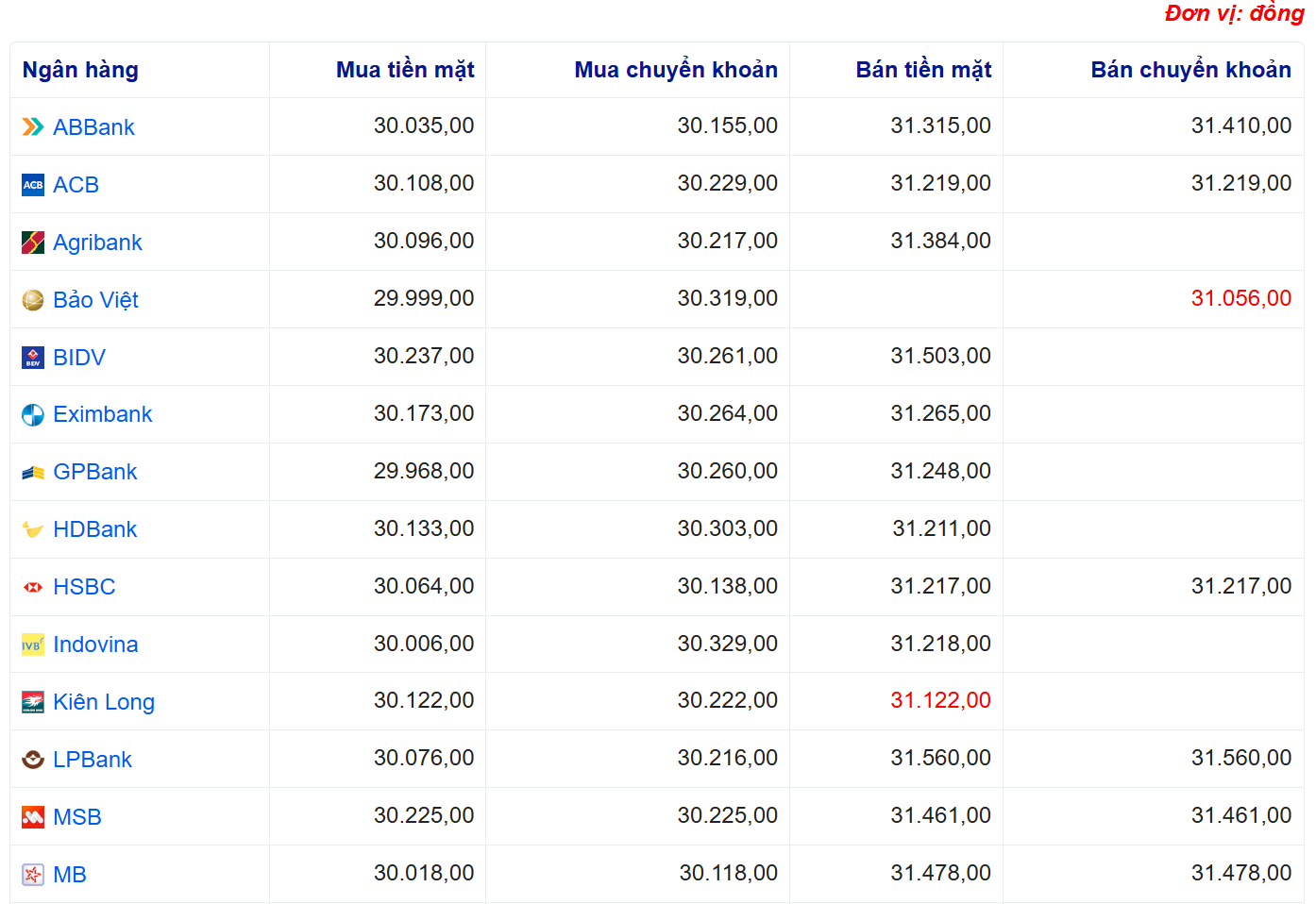Click the HSBC logo icon
Viewport: 1316px width, 904px height.
click(x=33, y=587)
